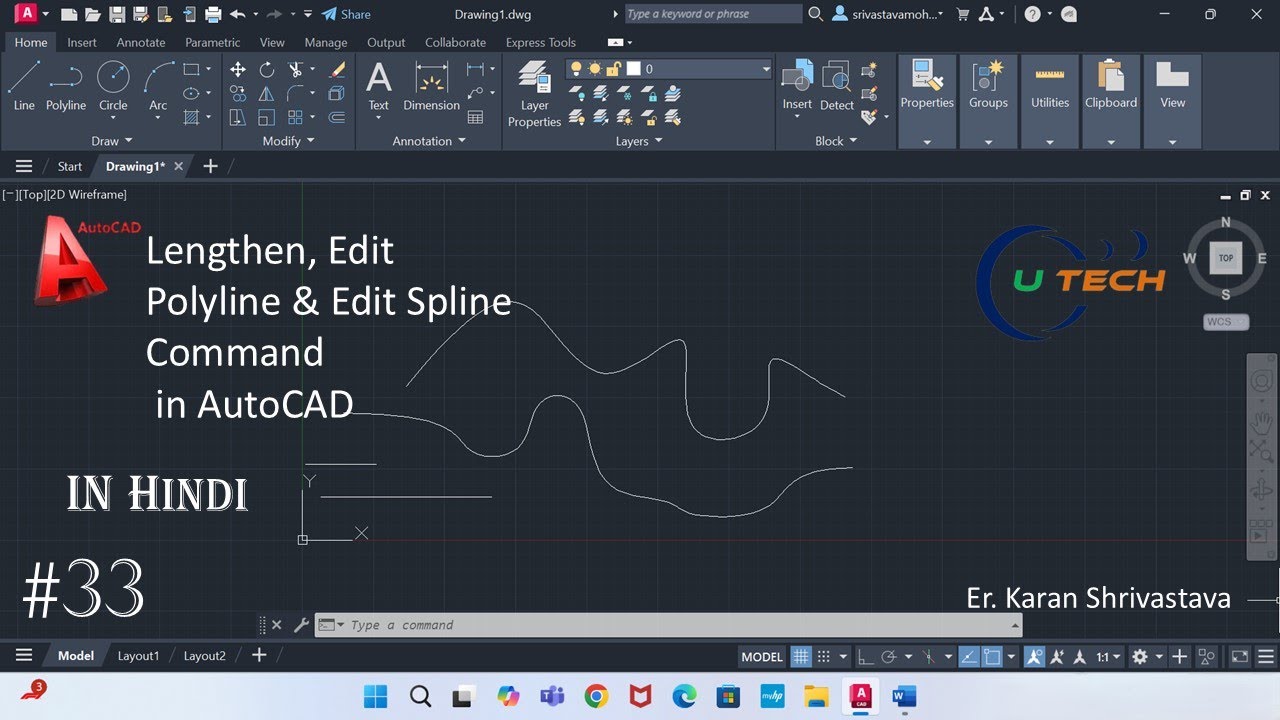The width and height of the screenshot is (1280, 720).
Task: Open the Insert ribbon tab
Action: [82, 43]
